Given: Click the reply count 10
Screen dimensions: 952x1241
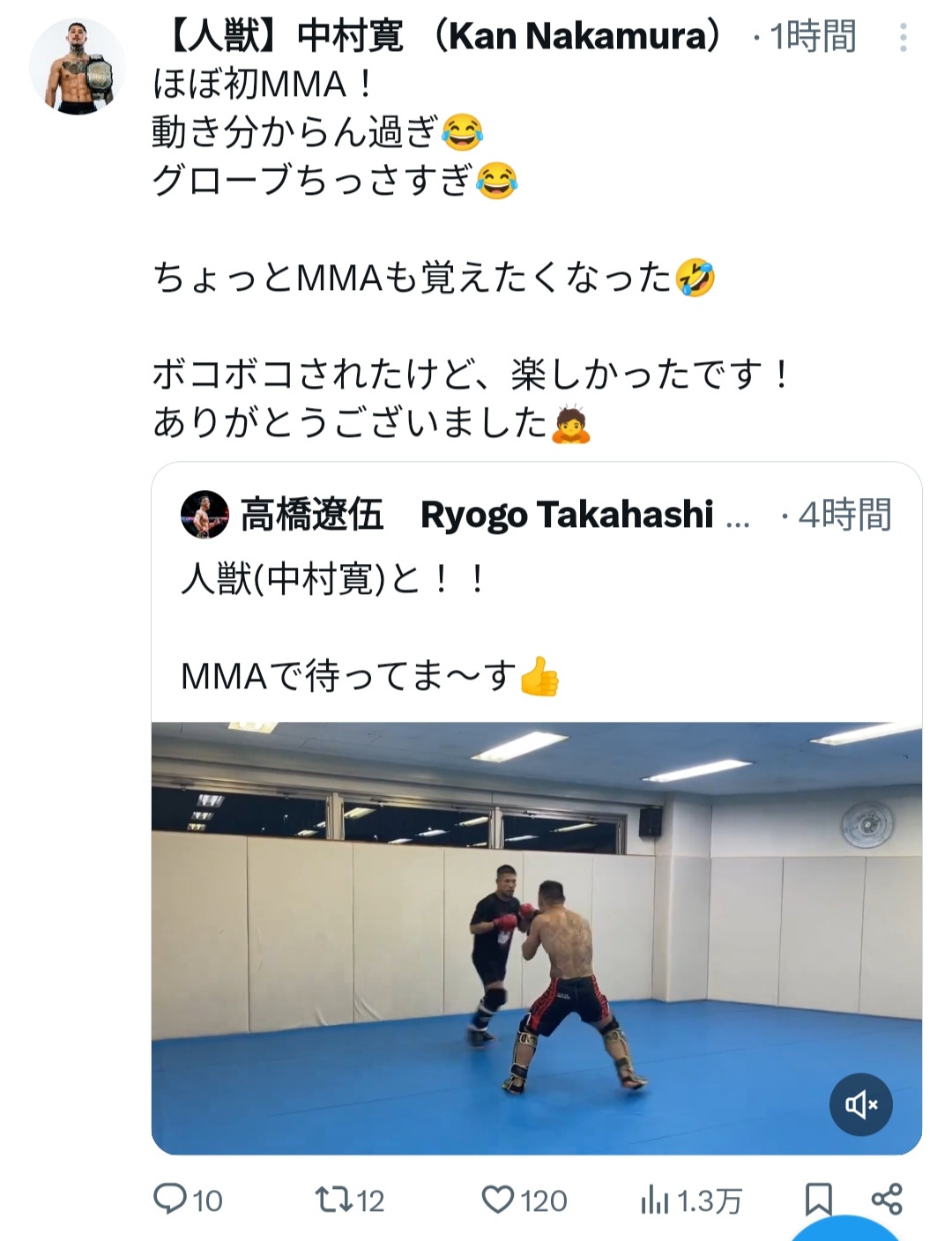Looking at the screenshot, I should coord(207,1200).
